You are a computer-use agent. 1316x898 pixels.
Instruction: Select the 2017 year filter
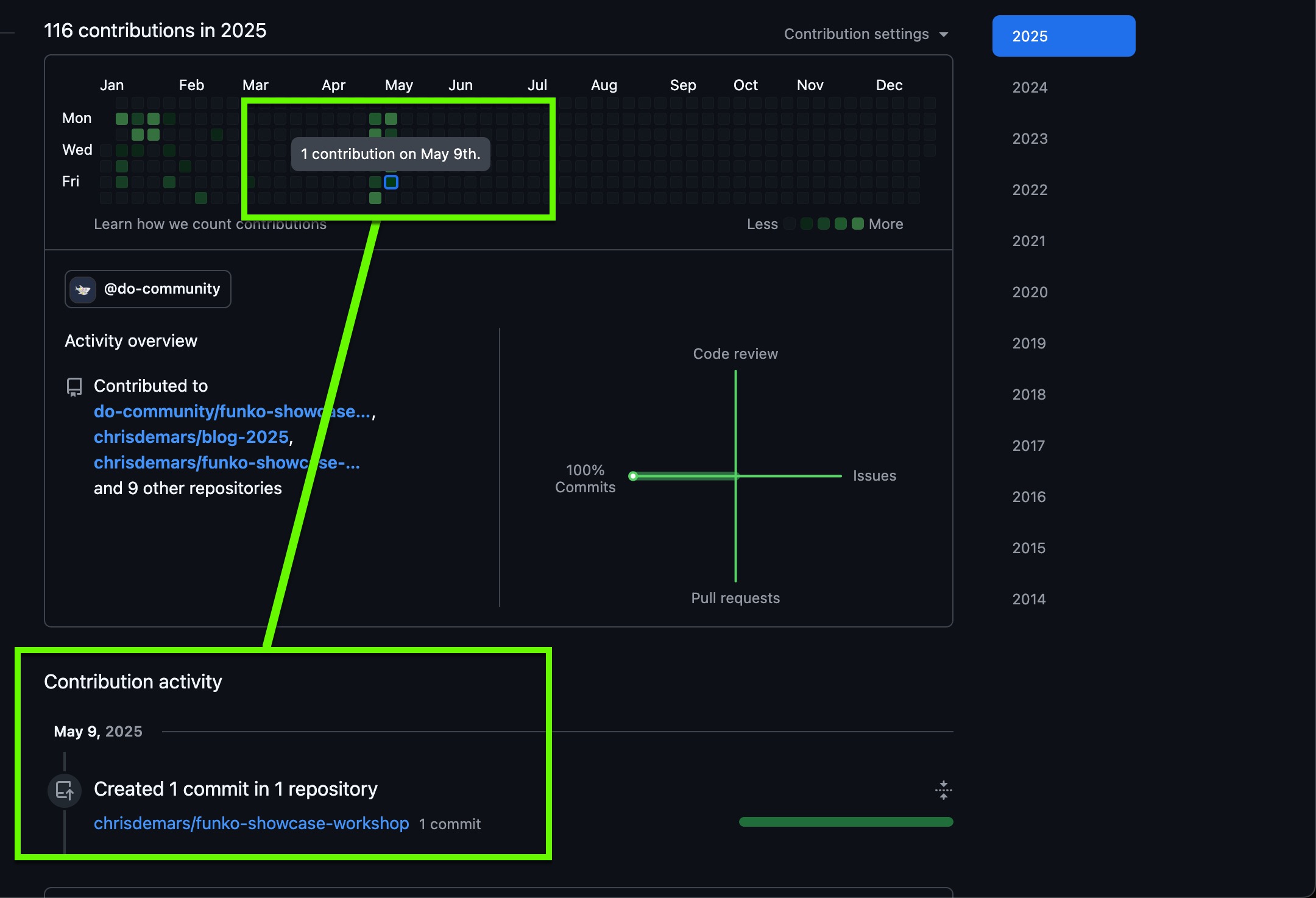click(x=1030, y=445)
